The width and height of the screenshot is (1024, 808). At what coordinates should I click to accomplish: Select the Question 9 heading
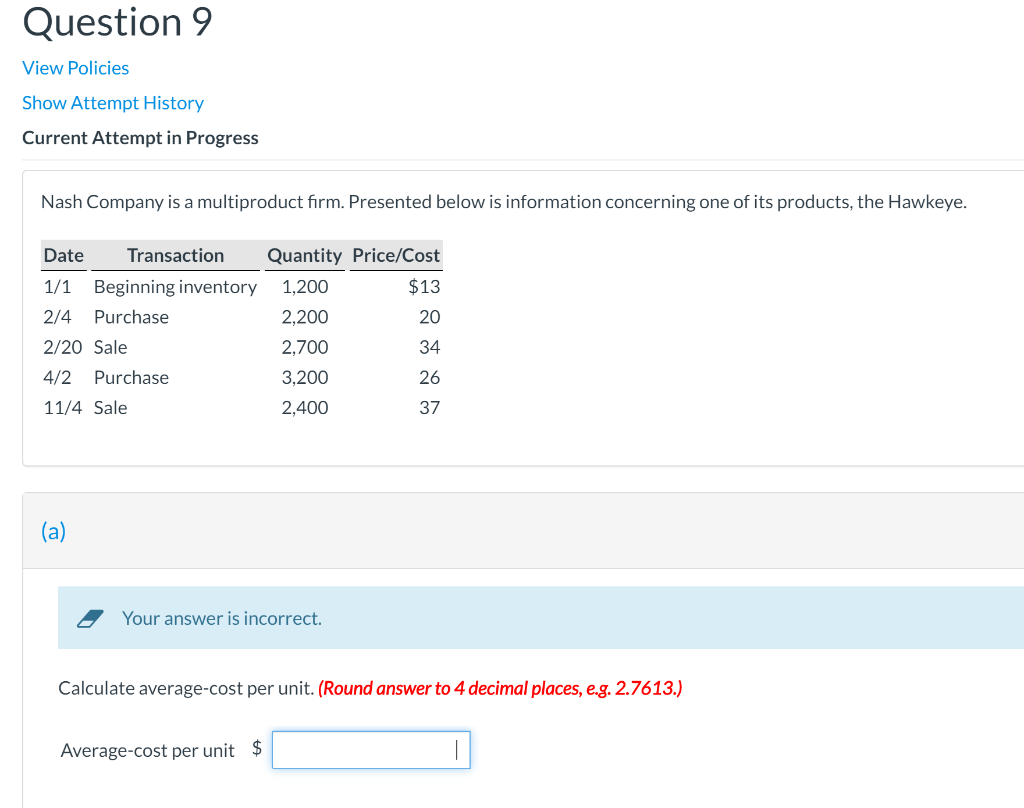(x=116, y=22)
